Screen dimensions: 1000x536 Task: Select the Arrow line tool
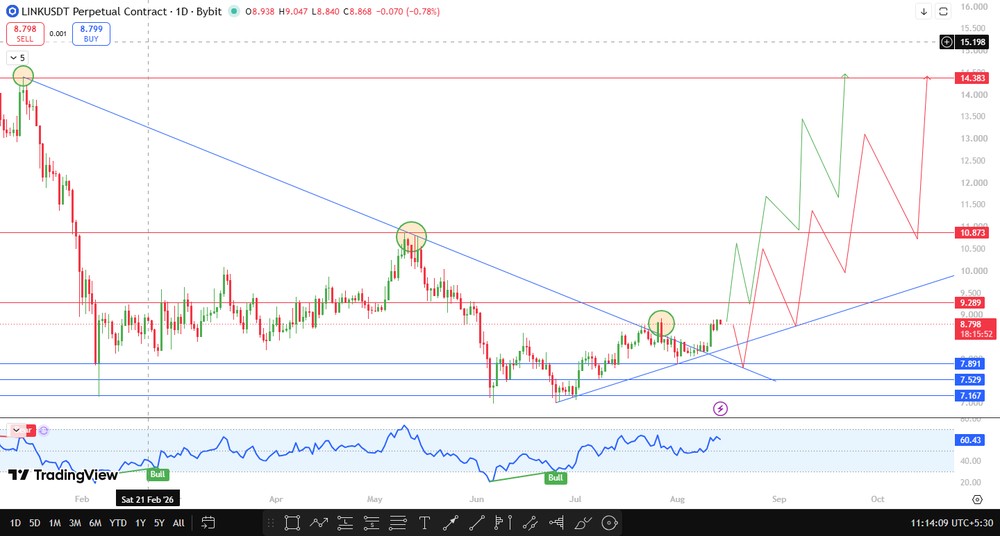(451, 523)
